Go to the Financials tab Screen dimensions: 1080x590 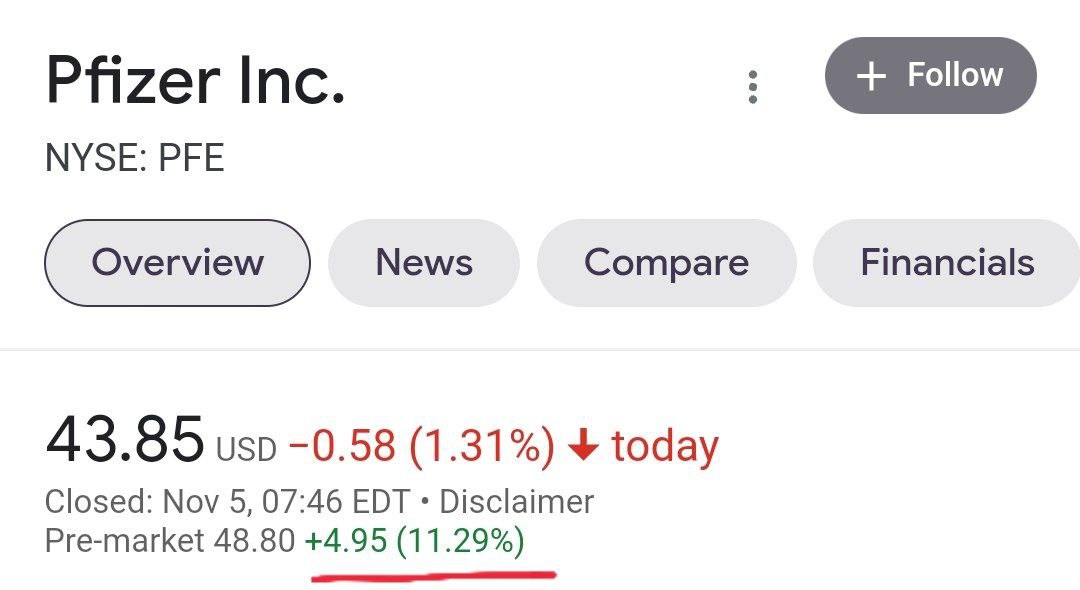pos(947,263)
